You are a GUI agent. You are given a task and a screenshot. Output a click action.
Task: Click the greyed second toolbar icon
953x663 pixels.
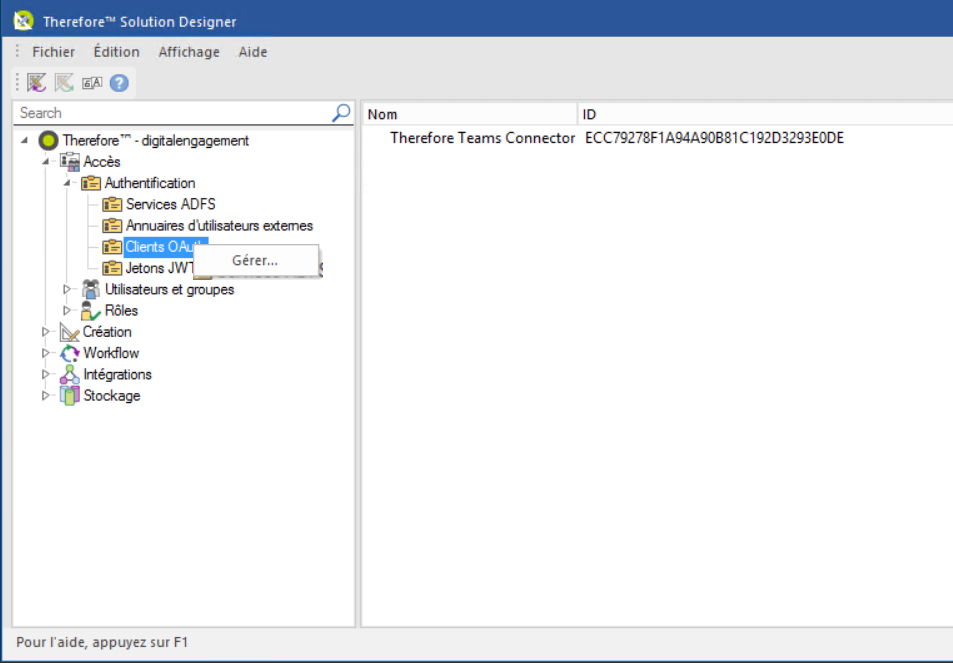64,83
